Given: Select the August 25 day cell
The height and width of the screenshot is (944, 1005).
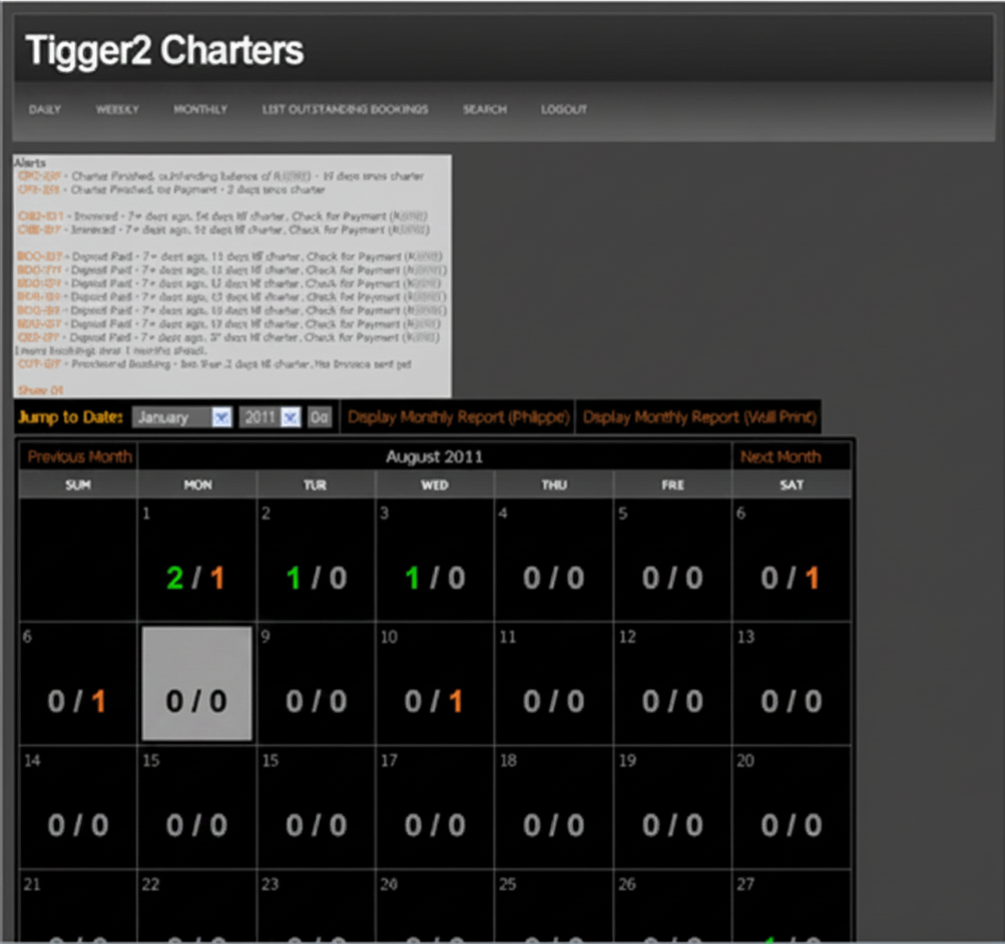Looking at the screenshot, I should tap(554, 907).
